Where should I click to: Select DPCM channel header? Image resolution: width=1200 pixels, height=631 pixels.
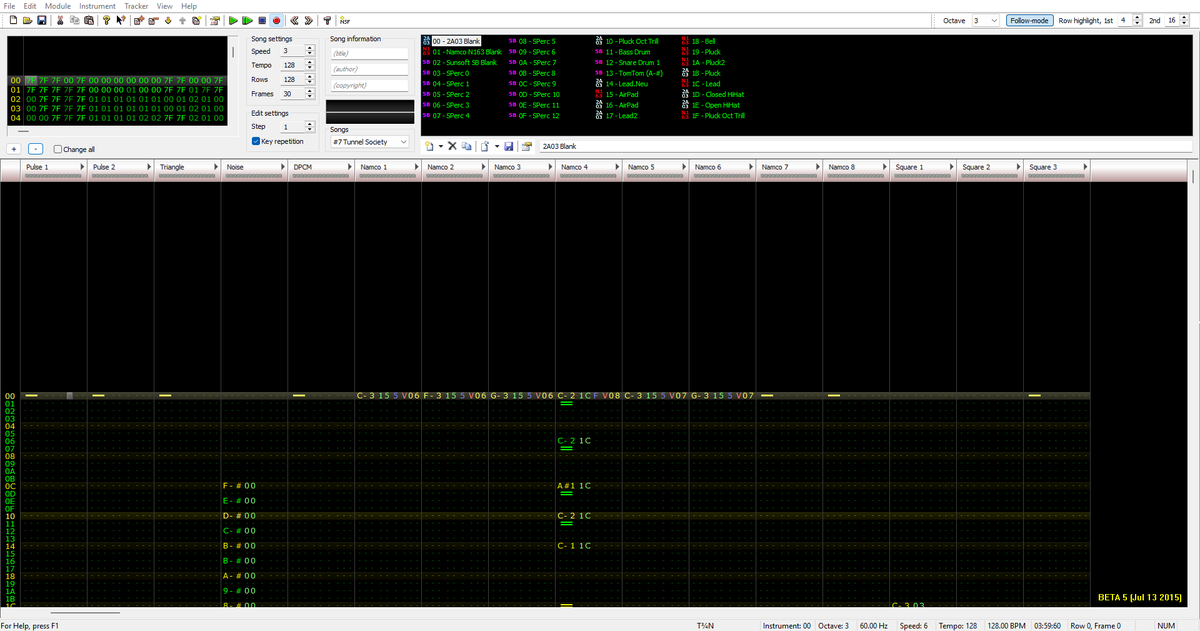[321, 170]
